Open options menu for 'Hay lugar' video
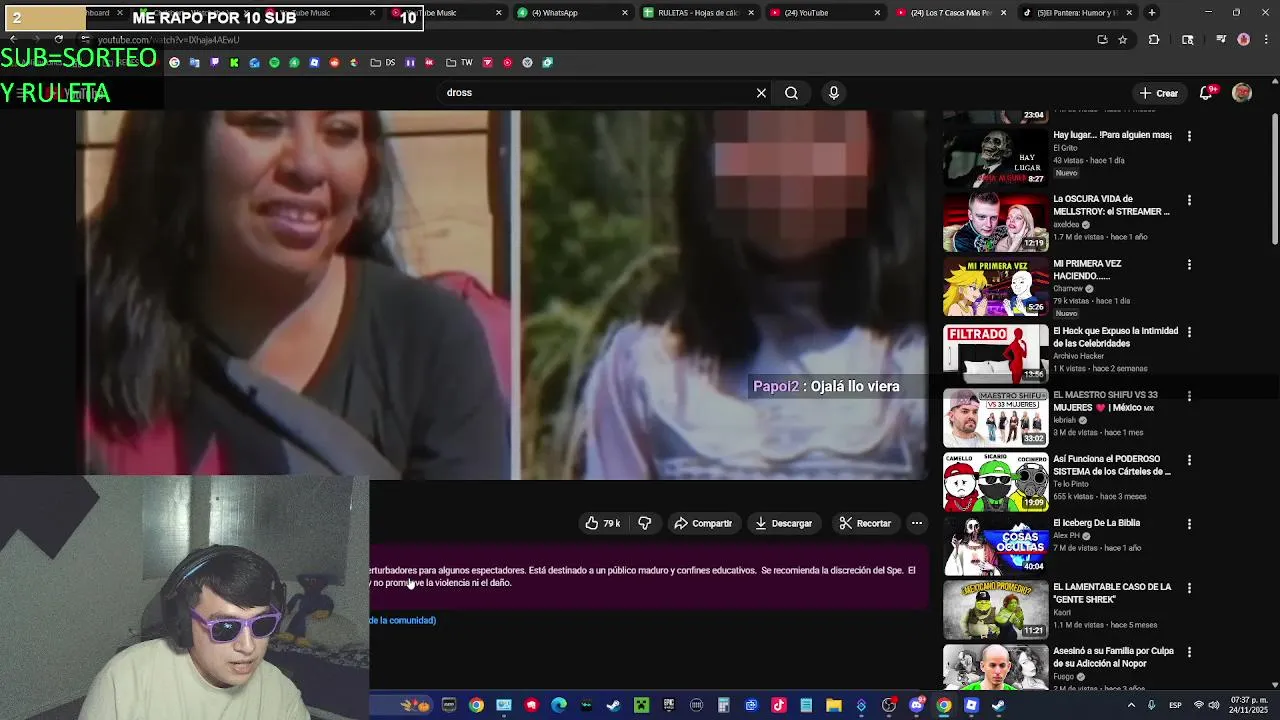Screen dimensions: 1280x720 click(1189, 136)
